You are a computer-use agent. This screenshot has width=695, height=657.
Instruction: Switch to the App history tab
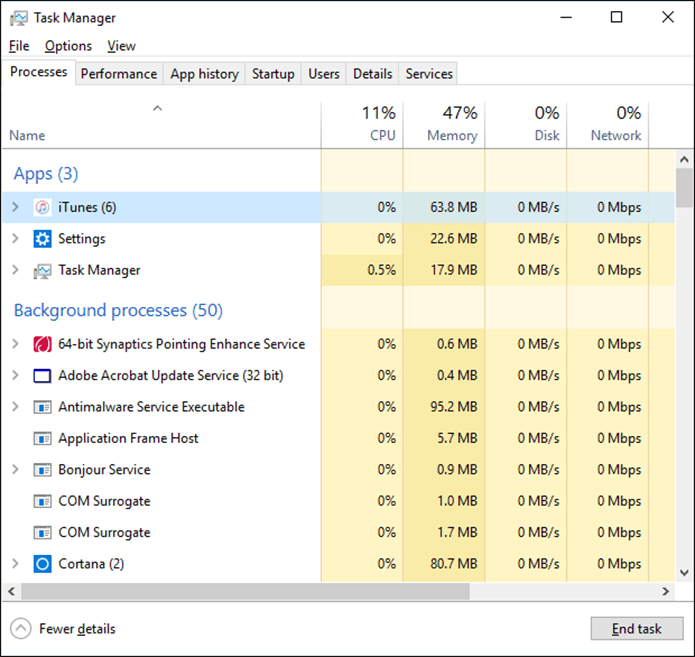[204, 74]
